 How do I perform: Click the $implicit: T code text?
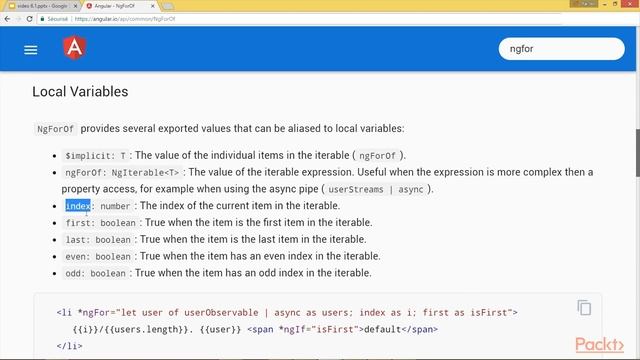(x=96, y=156)
